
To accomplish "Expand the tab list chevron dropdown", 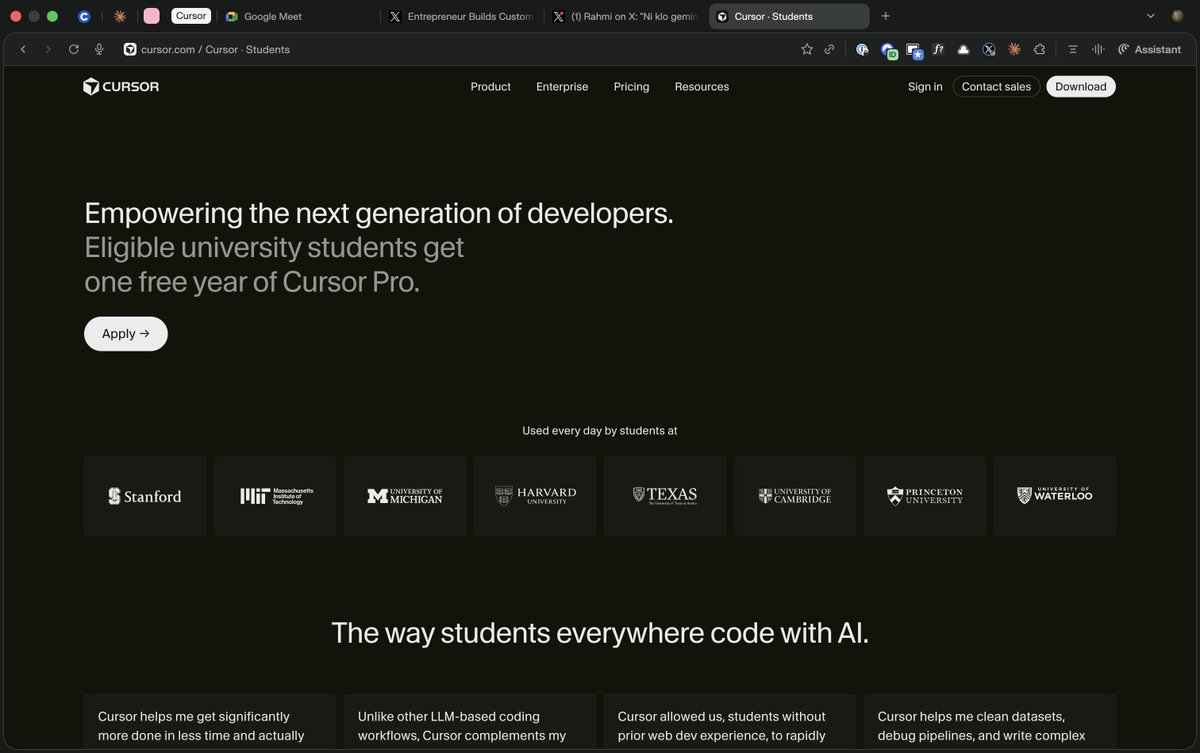I will click(1150, 16).
